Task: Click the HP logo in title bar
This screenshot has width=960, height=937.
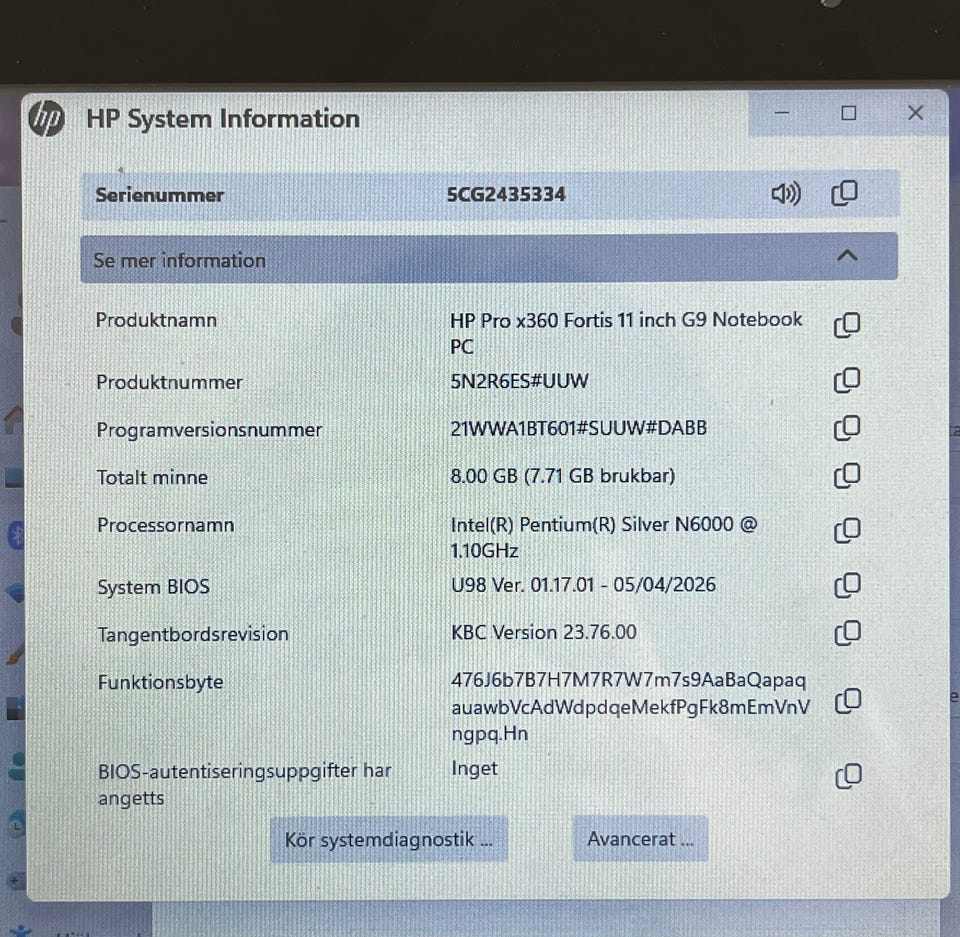Action: tap(47, 118)
